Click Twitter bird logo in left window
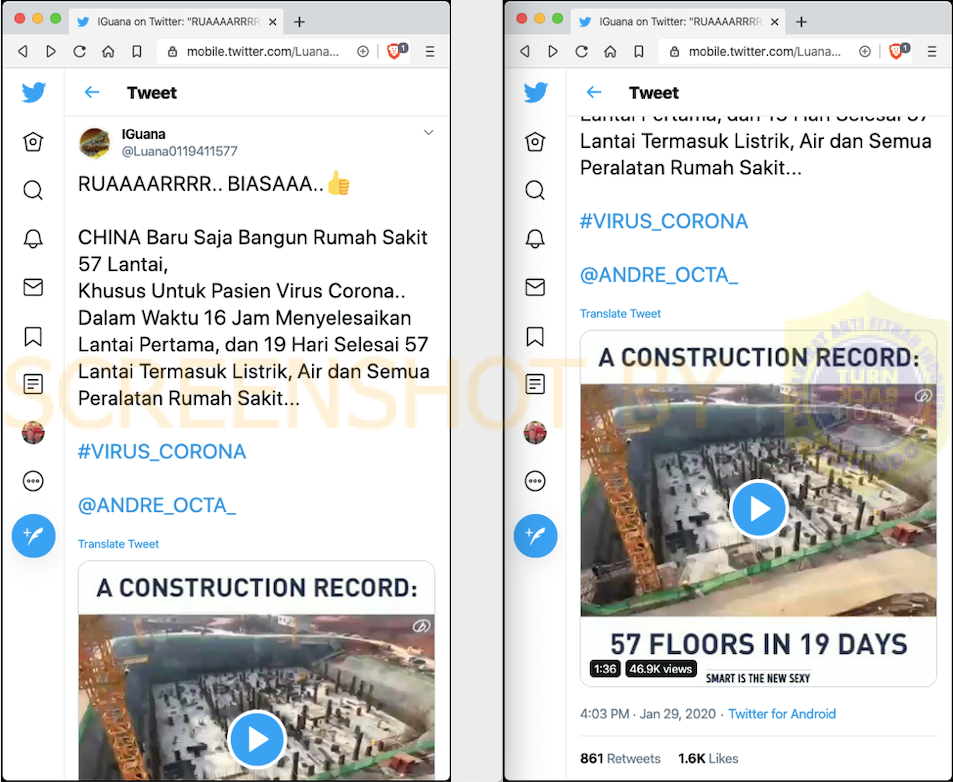The image size is (953, 782). pos(33,92)
